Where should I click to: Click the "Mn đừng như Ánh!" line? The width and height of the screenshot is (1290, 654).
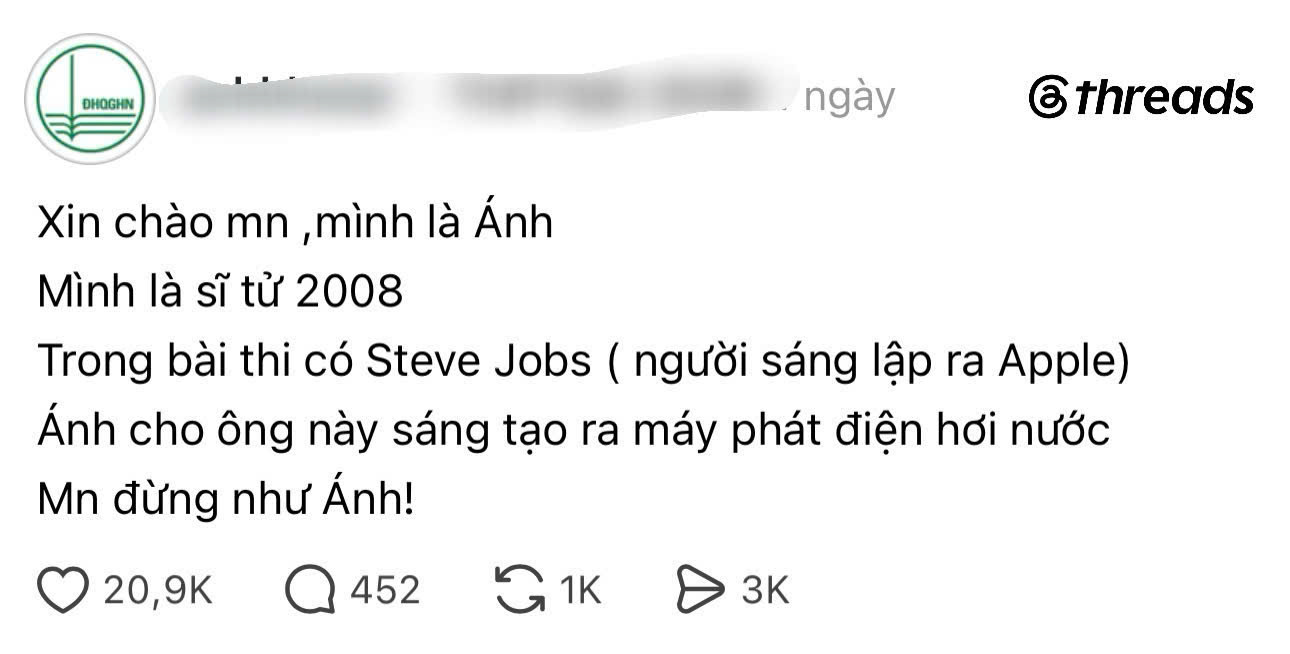point(226,499)
